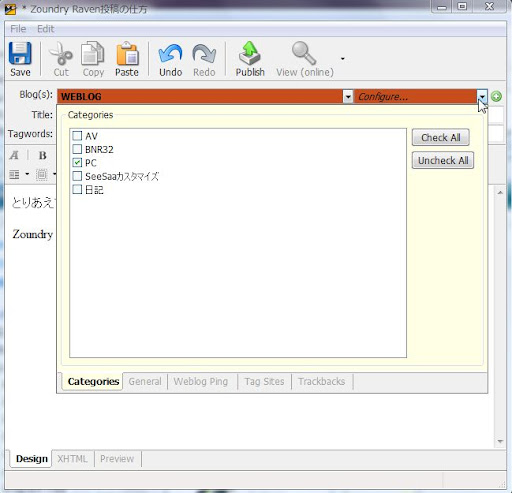Add a blog using the green plus icon

[496, 96]
